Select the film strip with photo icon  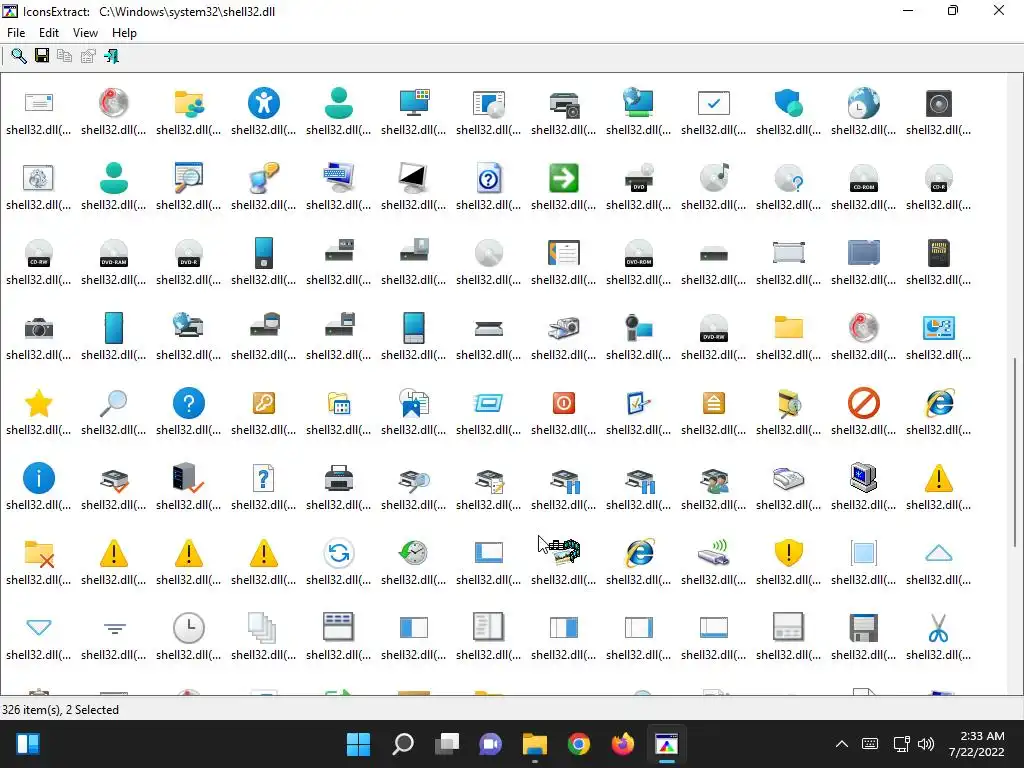click(565, 552)
